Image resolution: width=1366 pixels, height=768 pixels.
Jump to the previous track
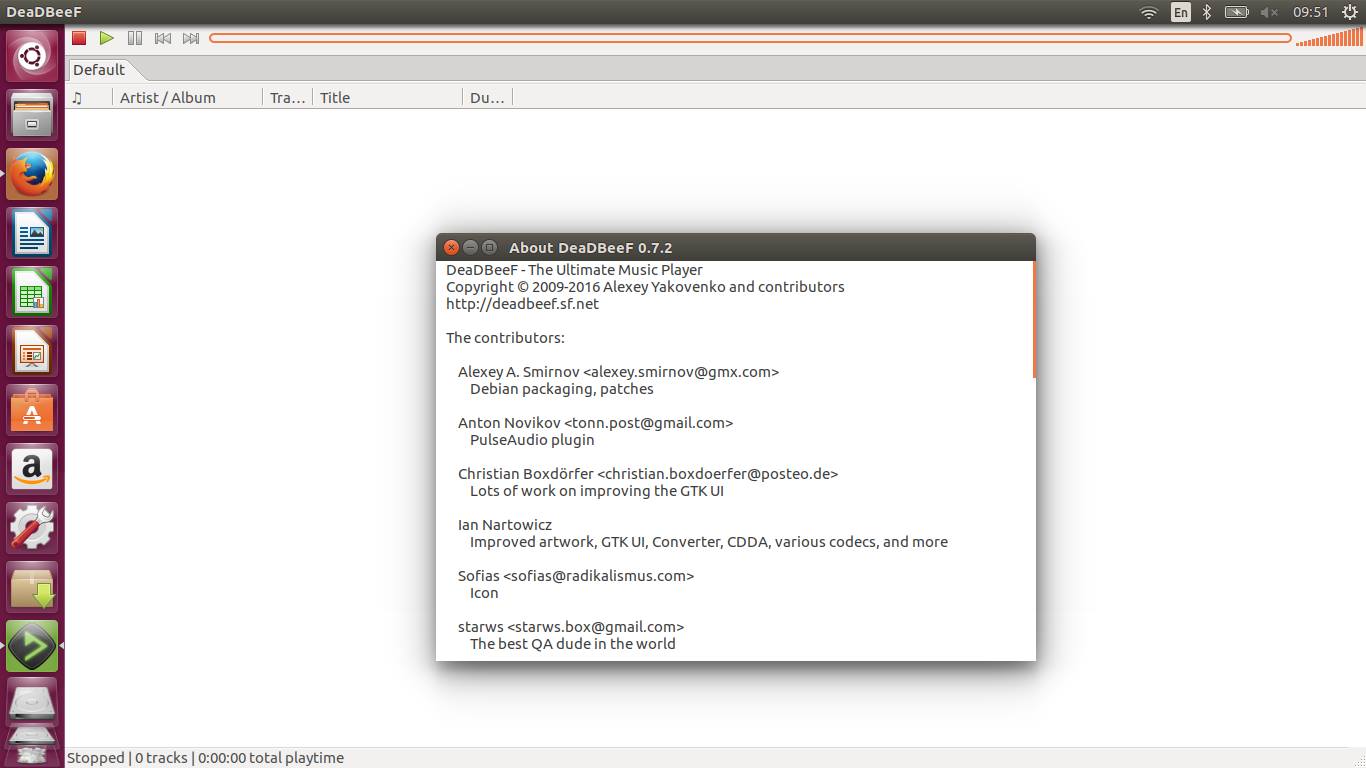point(163,38)
